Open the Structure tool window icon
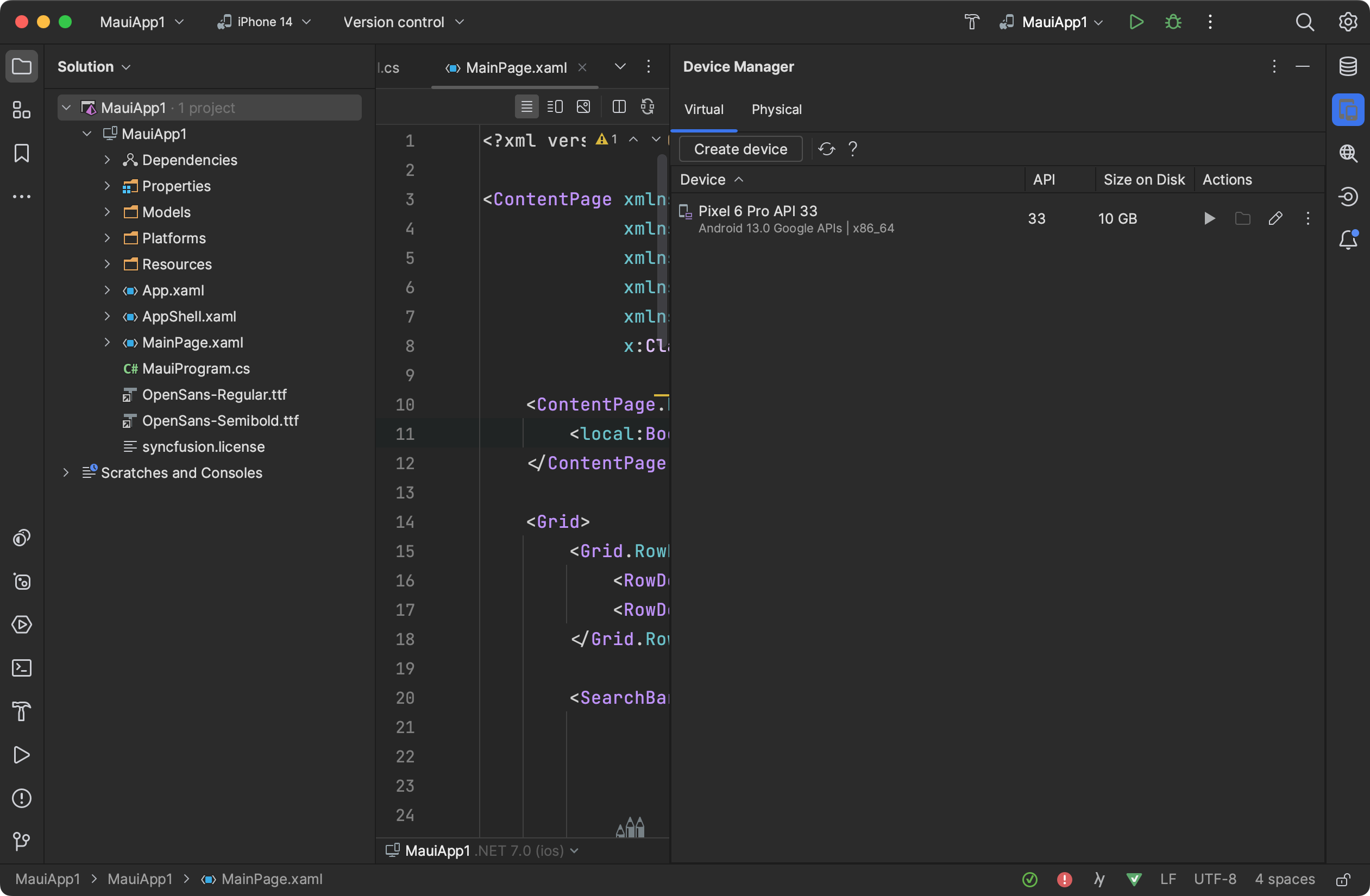Image resolution: width=1370 pixels, height=896 pixels. [x=21, y=109]
